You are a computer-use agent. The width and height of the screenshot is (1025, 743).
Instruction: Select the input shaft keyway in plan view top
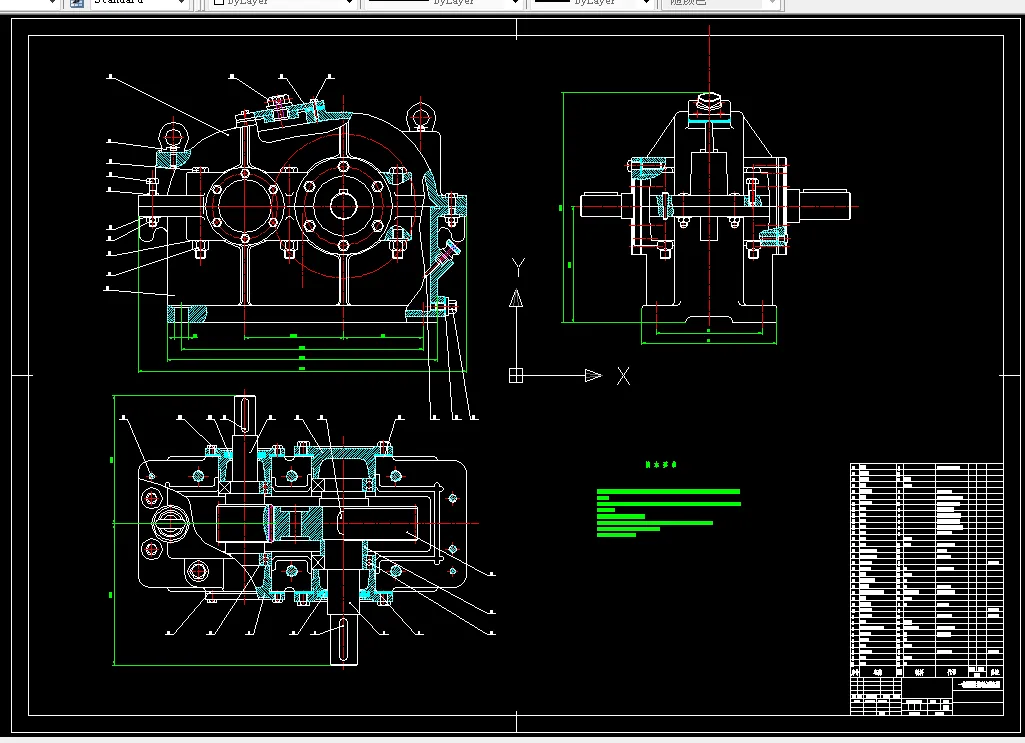(x=244, y=414)
